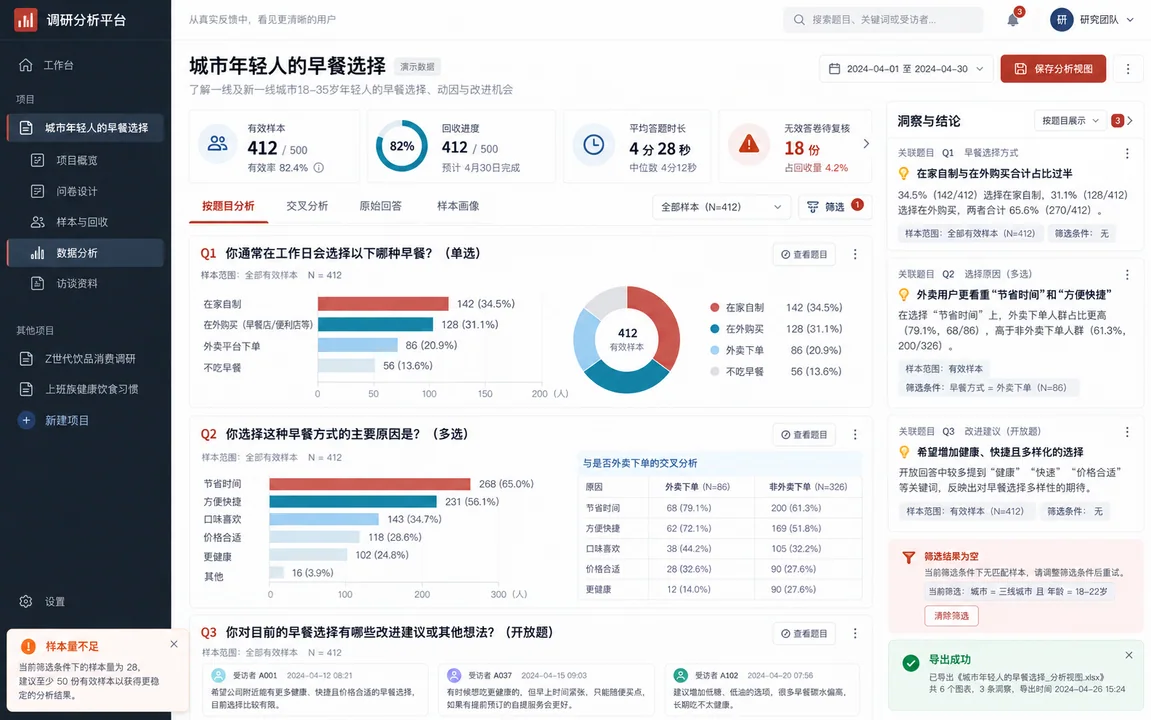Switch to 按题目分析 tab
The image size is (1151, 720).
pyautogui.click(x=228, y=206)
